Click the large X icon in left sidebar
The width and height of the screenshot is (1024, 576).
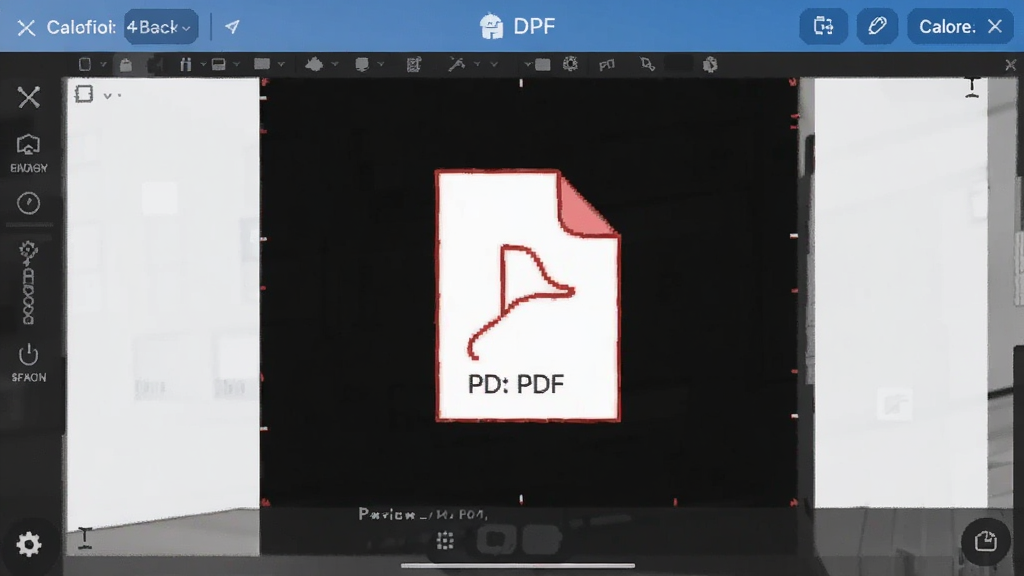[29, 97]
